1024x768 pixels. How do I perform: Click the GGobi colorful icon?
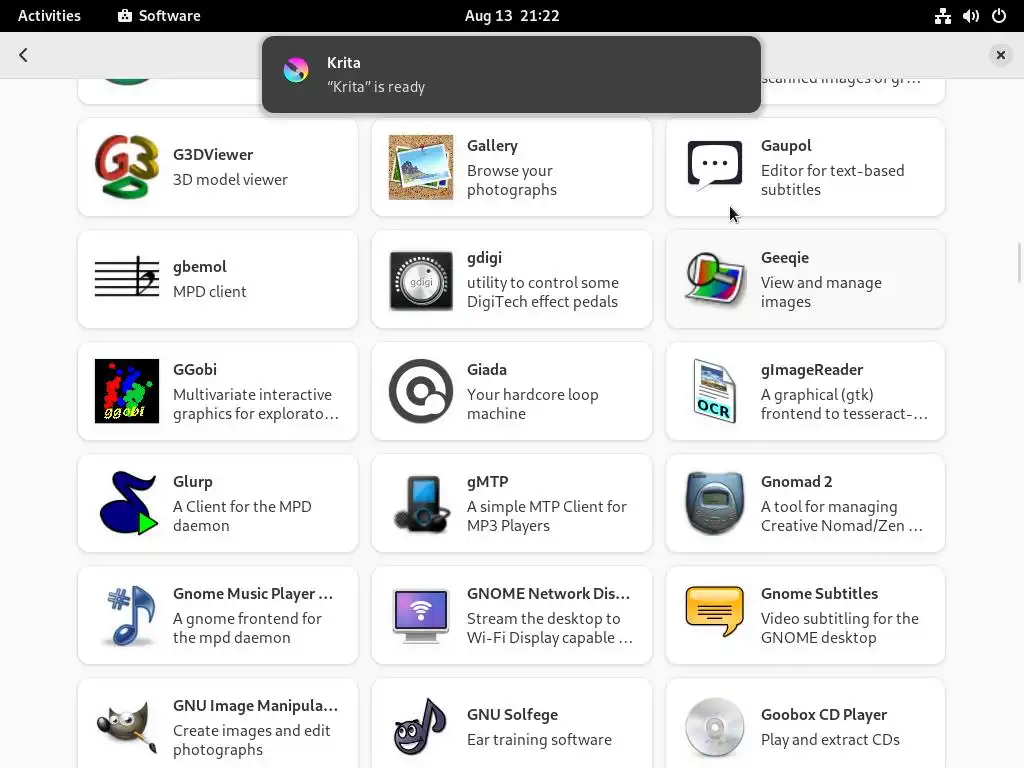pos(127,391)
